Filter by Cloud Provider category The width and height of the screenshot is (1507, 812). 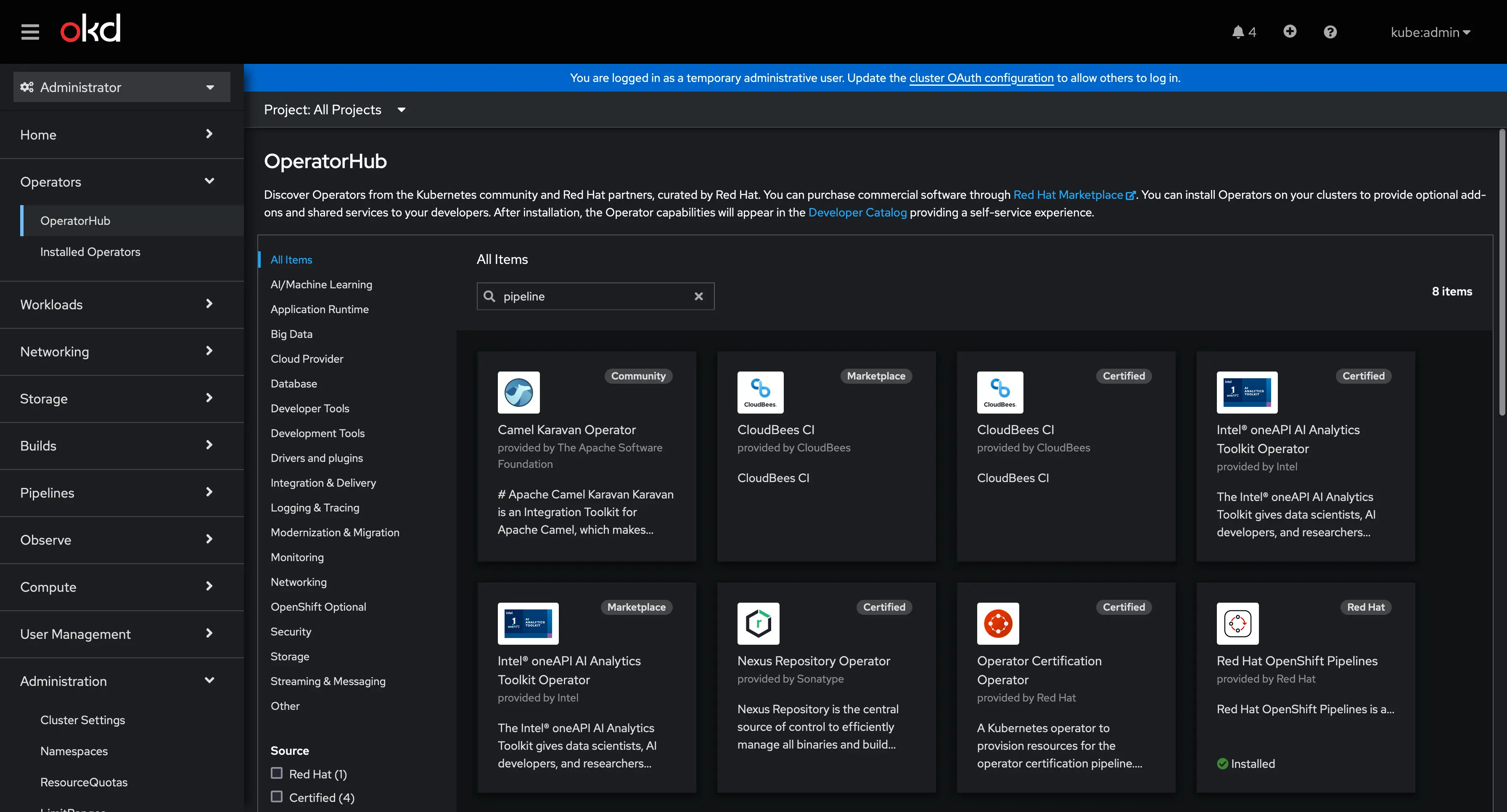pos(307,359)
